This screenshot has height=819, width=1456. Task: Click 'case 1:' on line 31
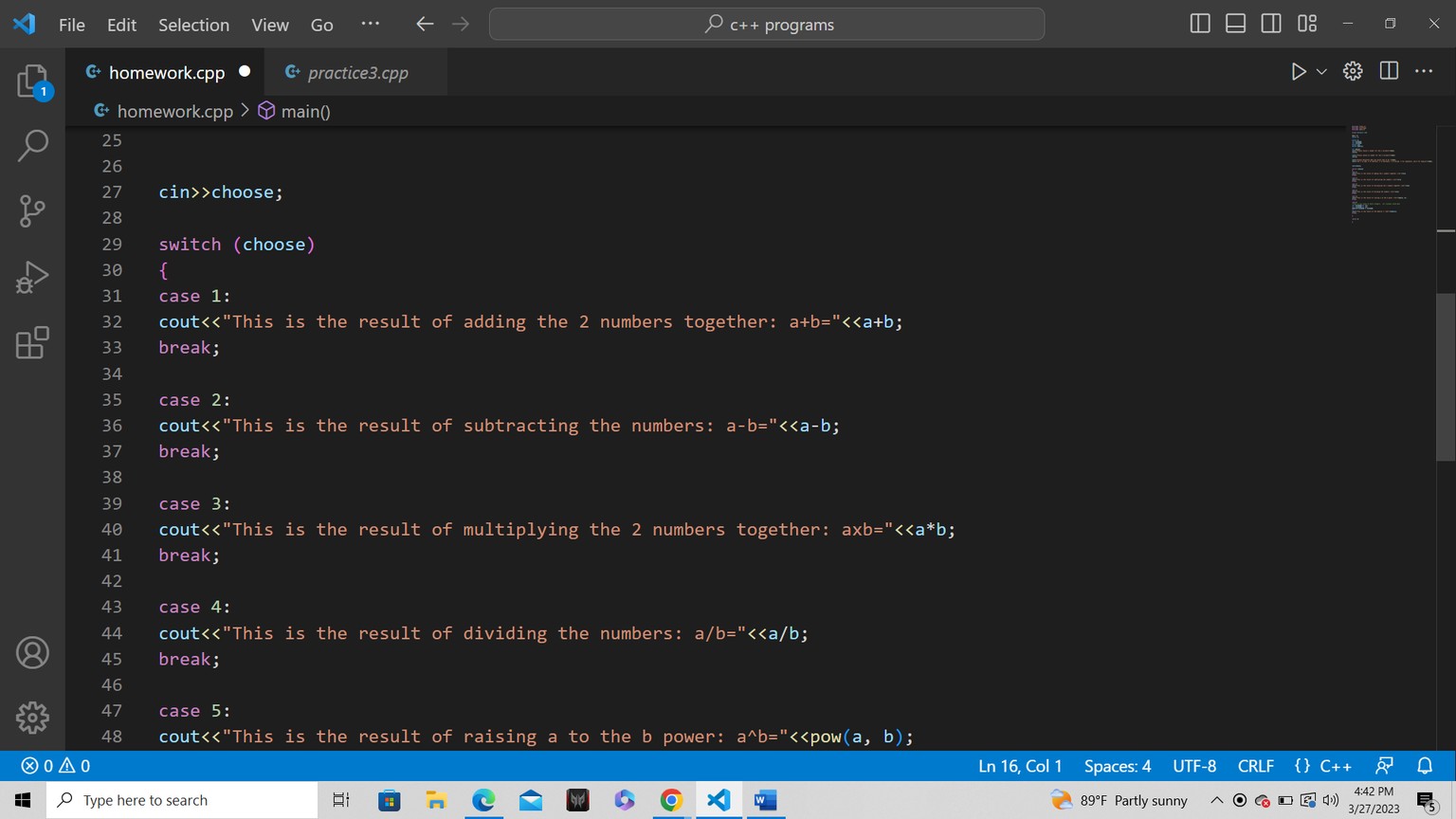[194, 297]
